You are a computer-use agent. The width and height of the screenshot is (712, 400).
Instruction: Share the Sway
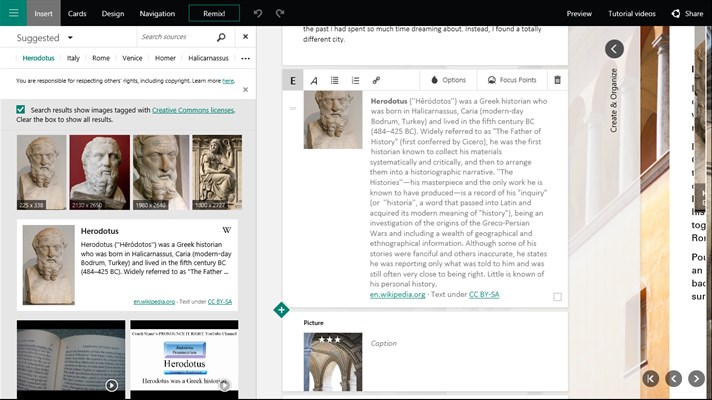tap(687, 13)
